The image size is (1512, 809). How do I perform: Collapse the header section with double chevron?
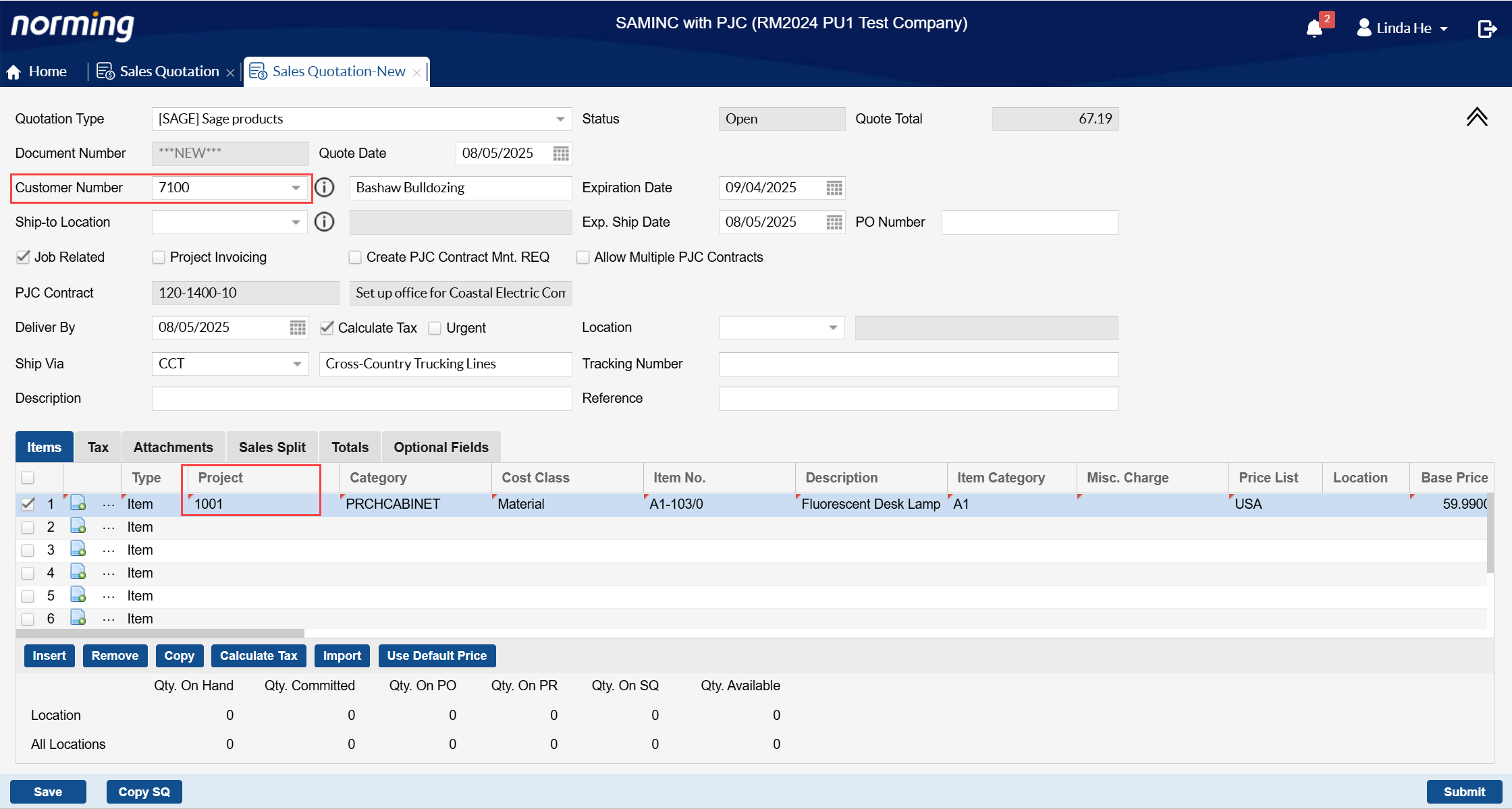(1476, 117)
